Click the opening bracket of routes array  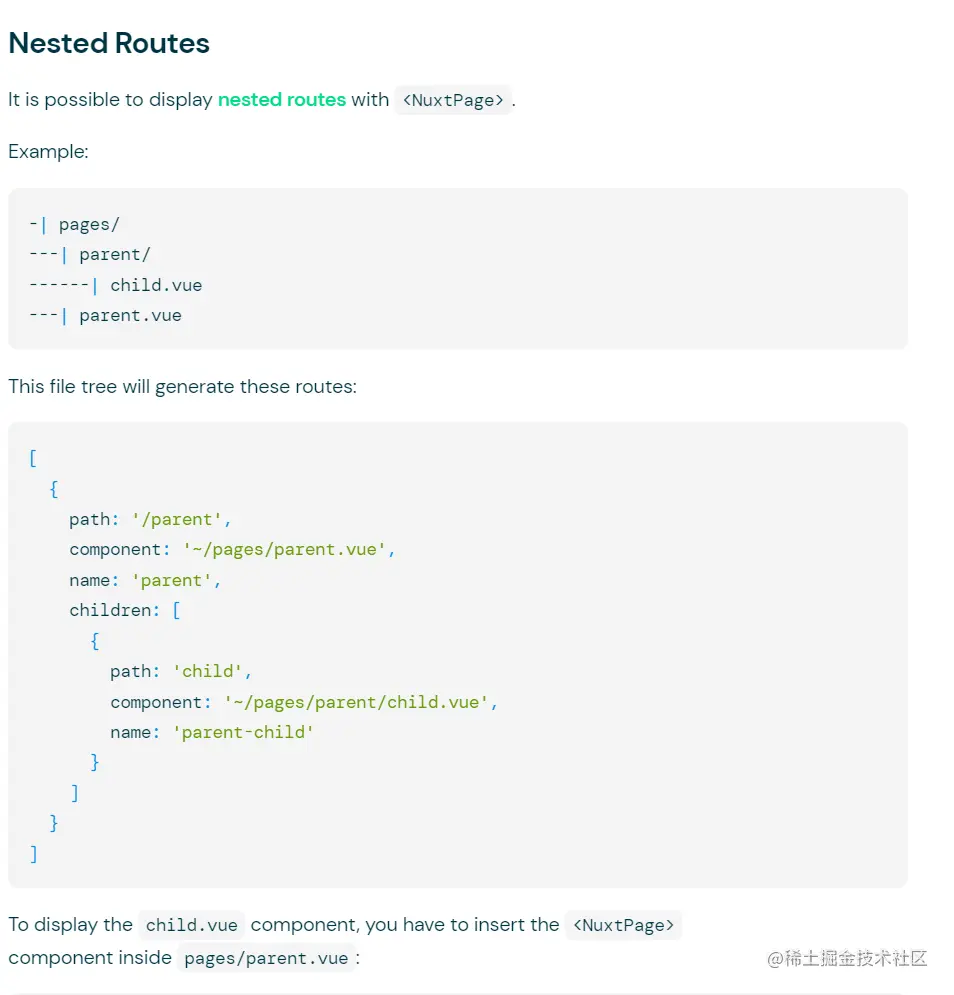(x=33, y=458)
